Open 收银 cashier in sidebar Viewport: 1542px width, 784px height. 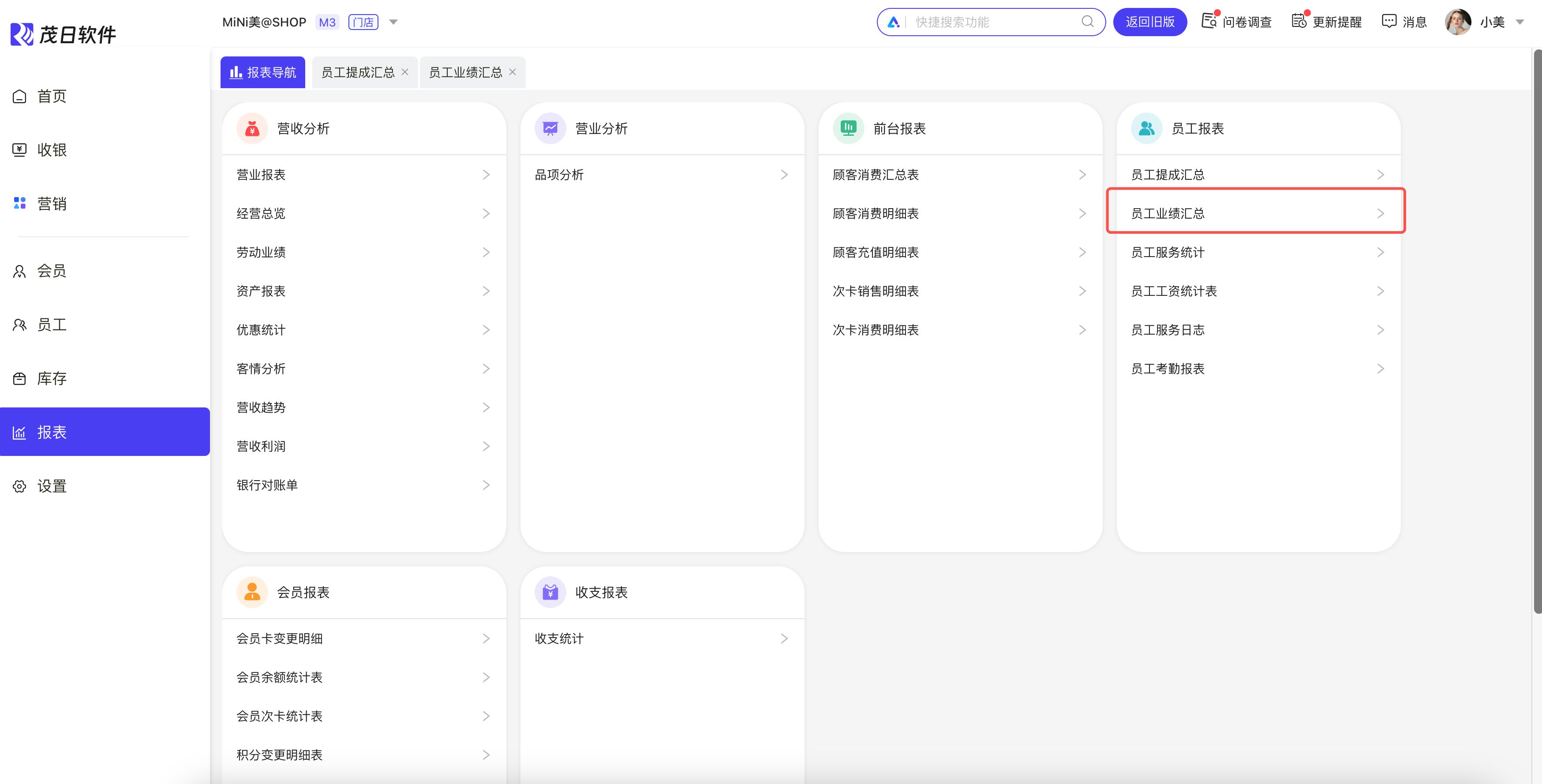[x=105, y=149]
